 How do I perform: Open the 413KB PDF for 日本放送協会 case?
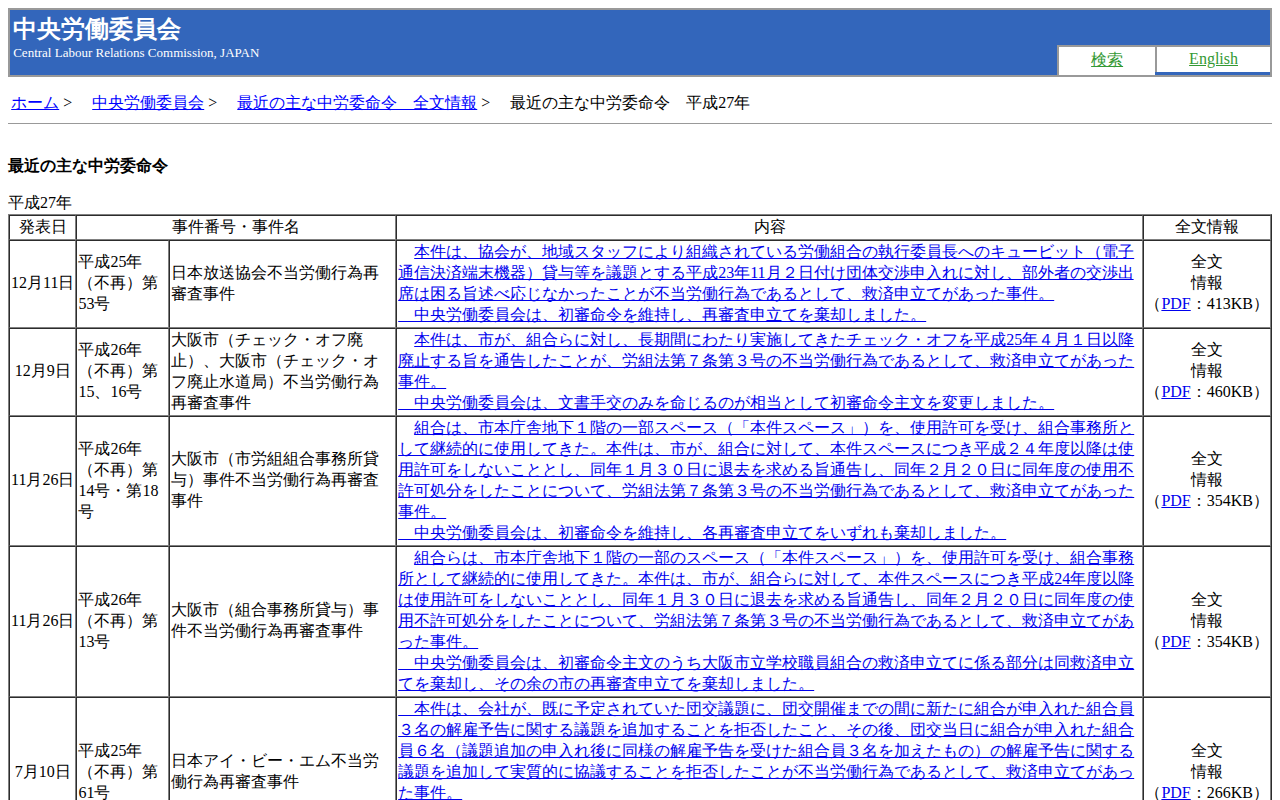[1175, 304]
